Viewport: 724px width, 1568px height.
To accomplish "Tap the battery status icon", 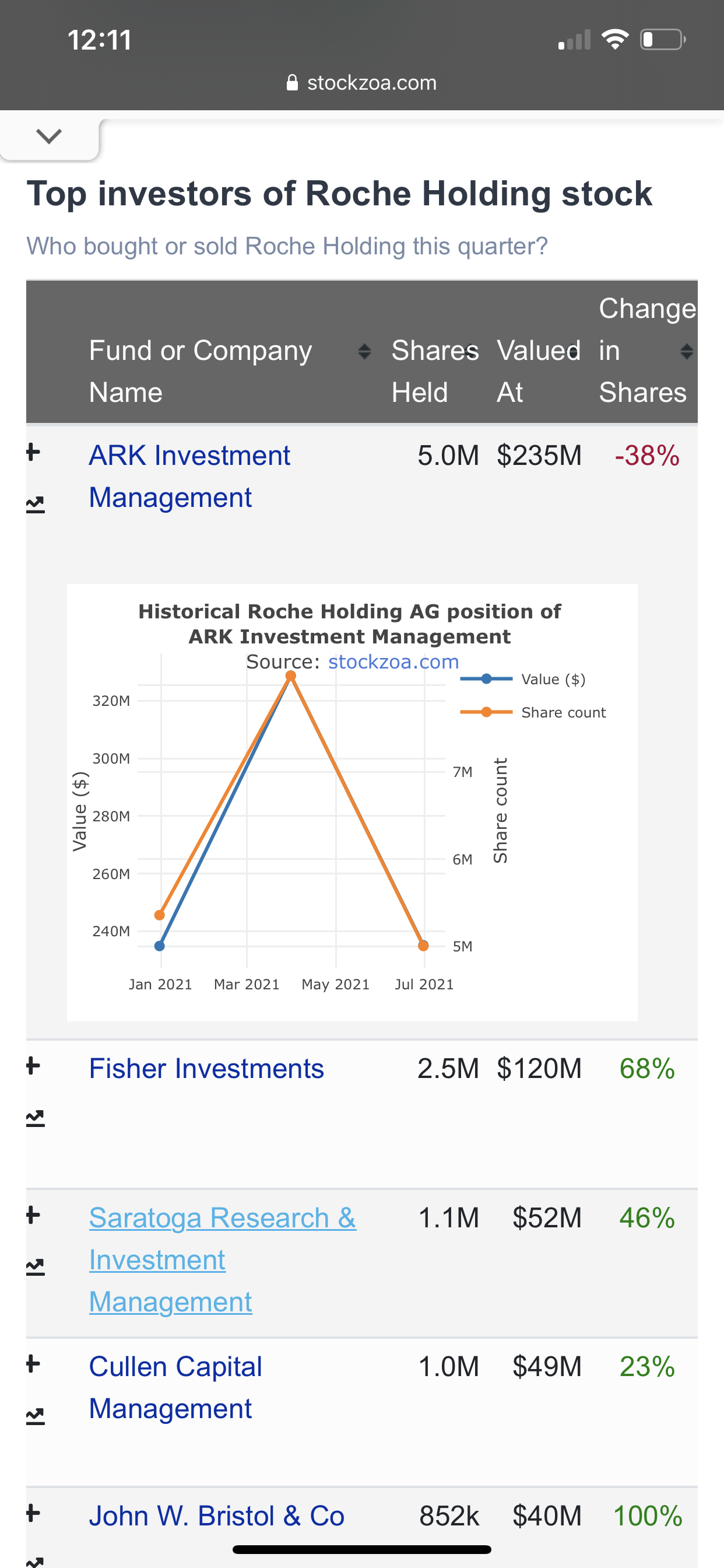I will coord(663,40).
